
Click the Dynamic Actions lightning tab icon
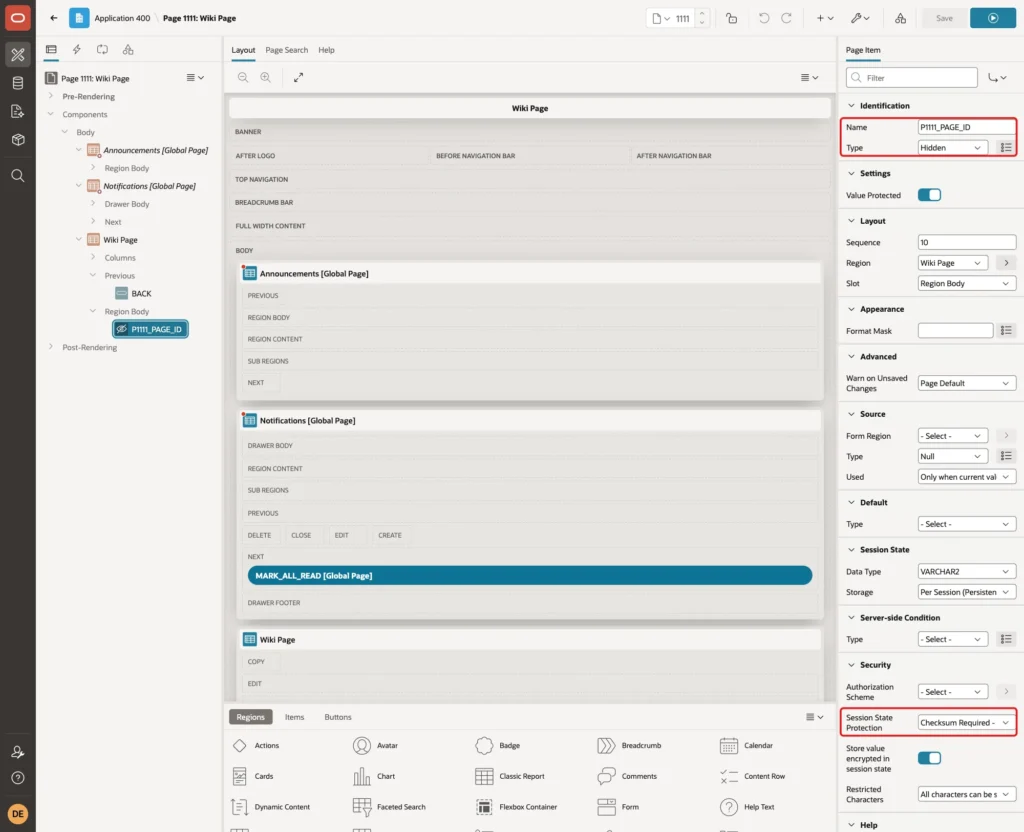pos(76,49)
